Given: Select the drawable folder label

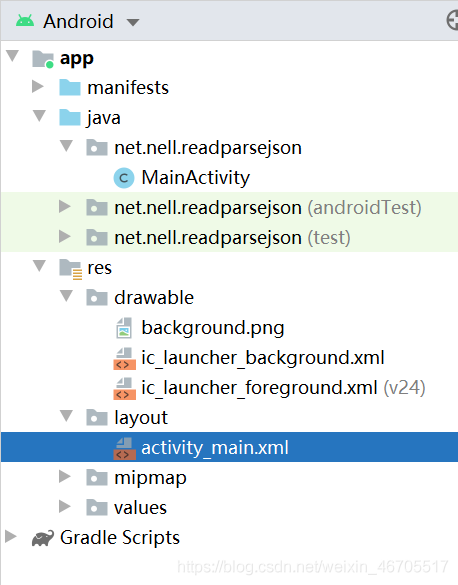Looking at the screenshot, I should pos(154,297).
